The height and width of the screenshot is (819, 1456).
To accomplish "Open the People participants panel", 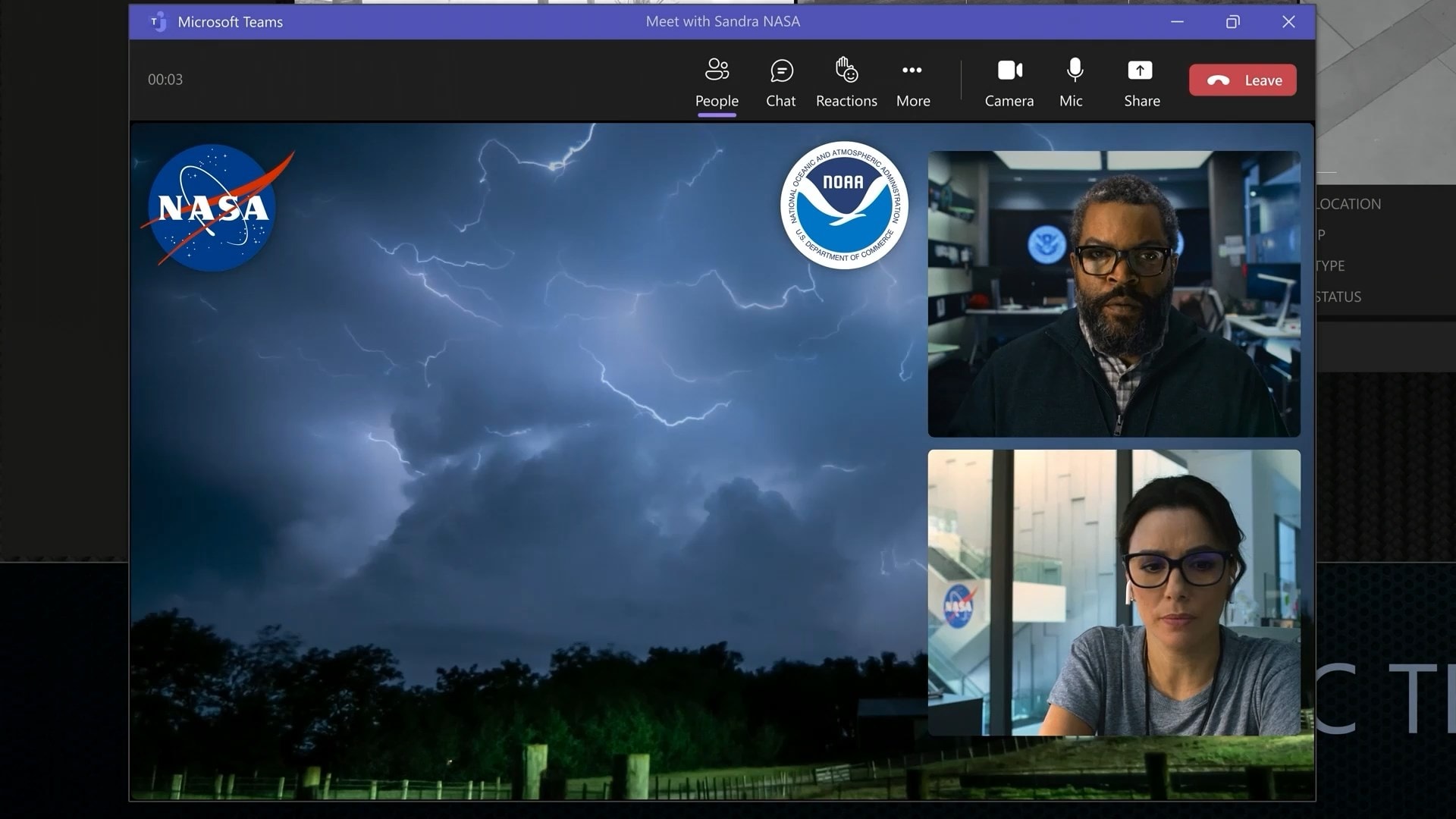I will coord(717,83).
